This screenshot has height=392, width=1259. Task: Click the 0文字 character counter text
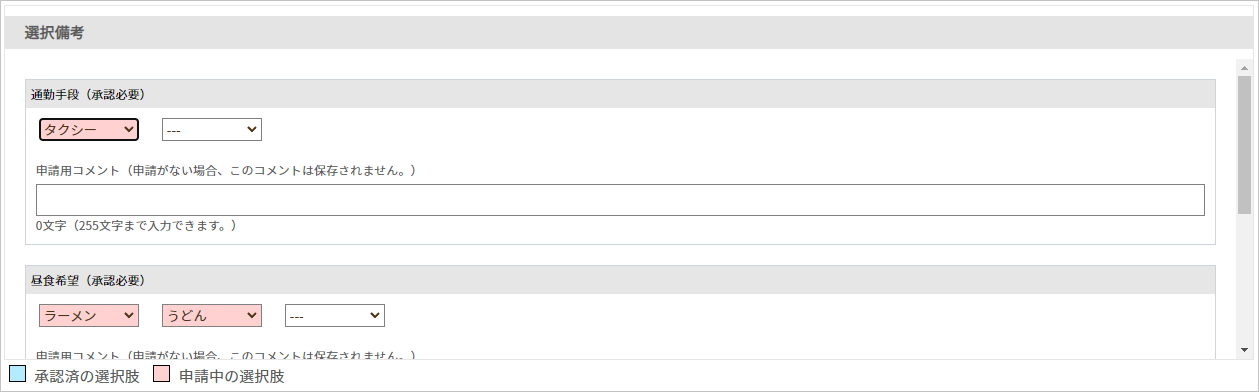[x=136, y=226]
